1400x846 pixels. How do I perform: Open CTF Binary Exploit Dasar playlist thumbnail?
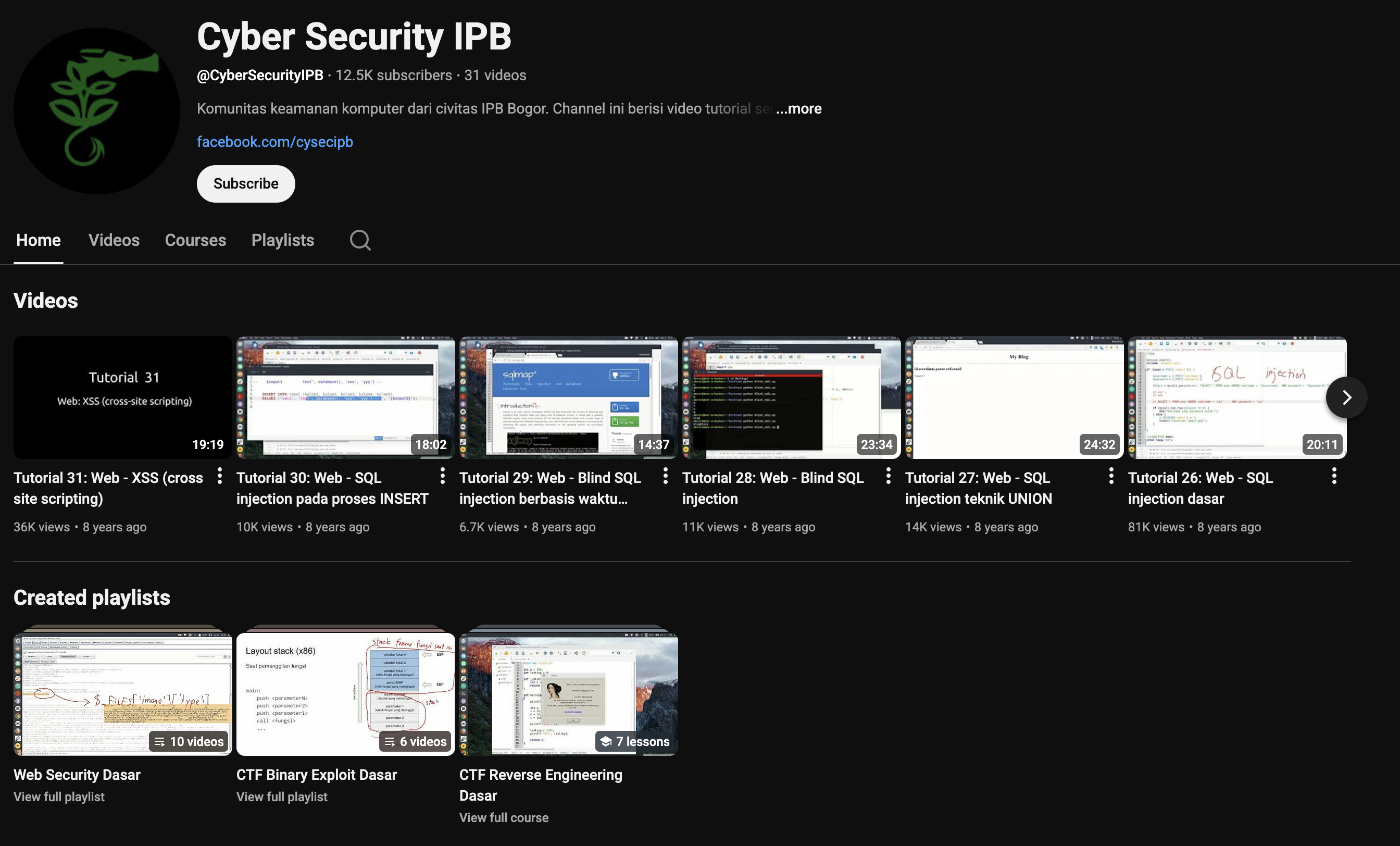click(345, 693)
